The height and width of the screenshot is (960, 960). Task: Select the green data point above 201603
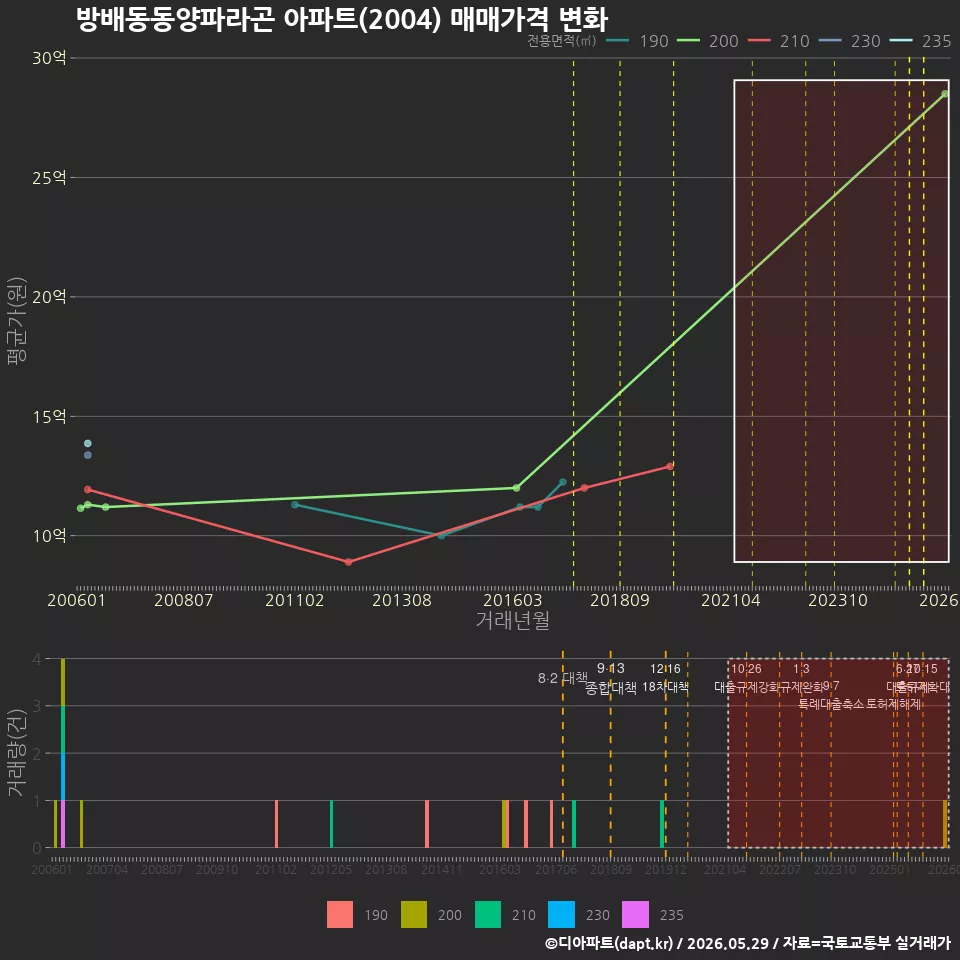516,488
